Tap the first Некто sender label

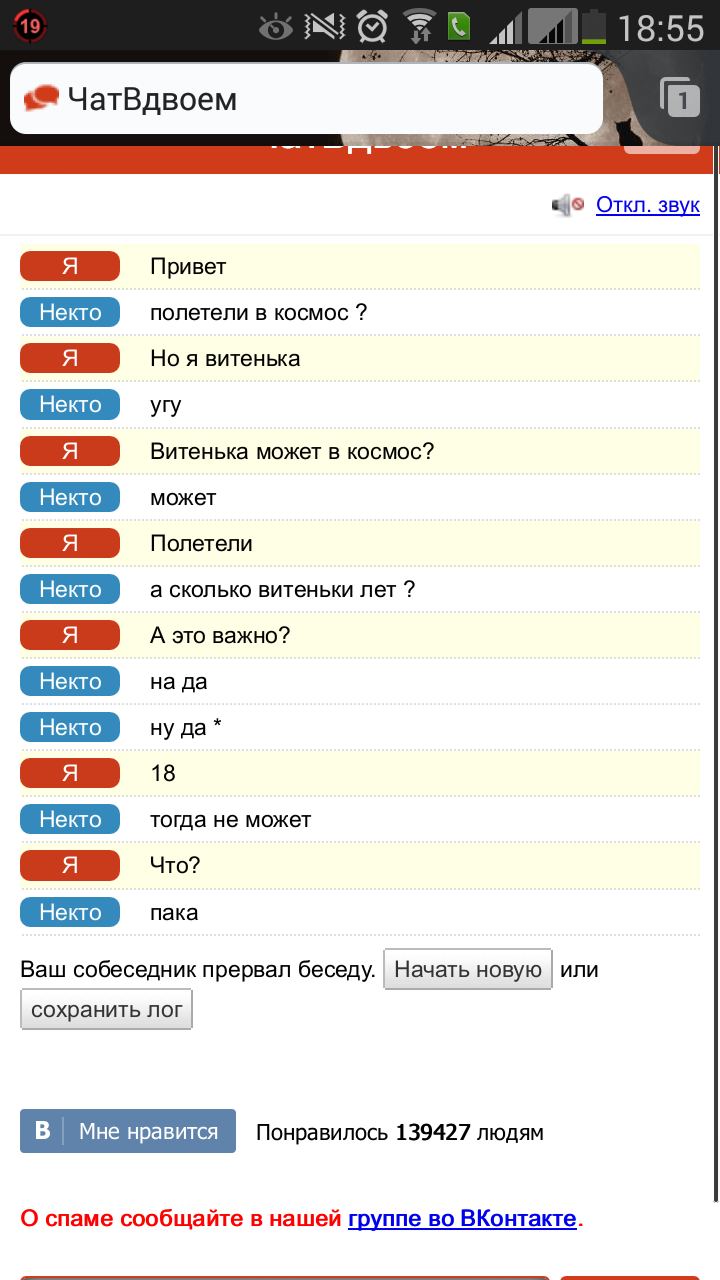[70, 312]
